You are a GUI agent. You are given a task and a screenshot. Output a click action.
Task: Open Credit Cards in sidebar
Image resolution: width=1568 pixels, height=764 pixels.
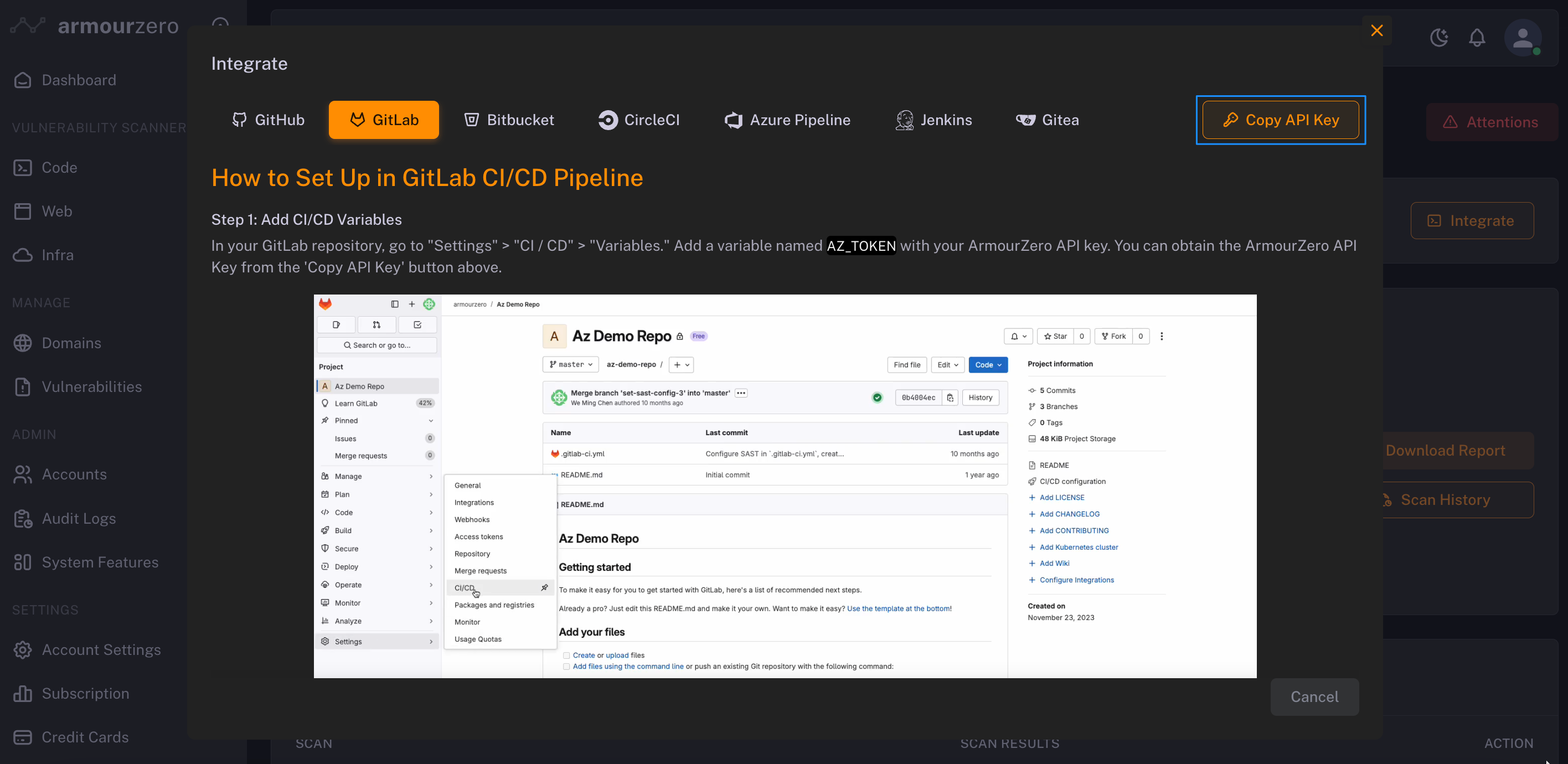(85, 737)
